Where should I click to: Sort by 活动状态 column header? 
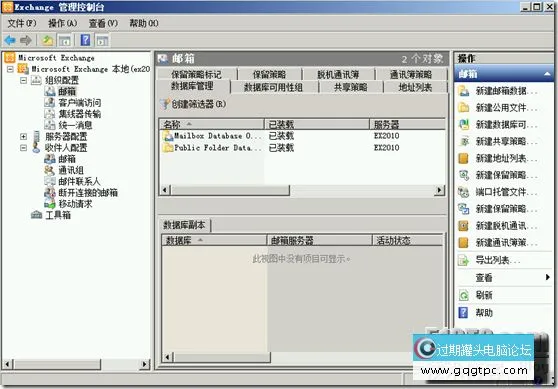(407, 241)
